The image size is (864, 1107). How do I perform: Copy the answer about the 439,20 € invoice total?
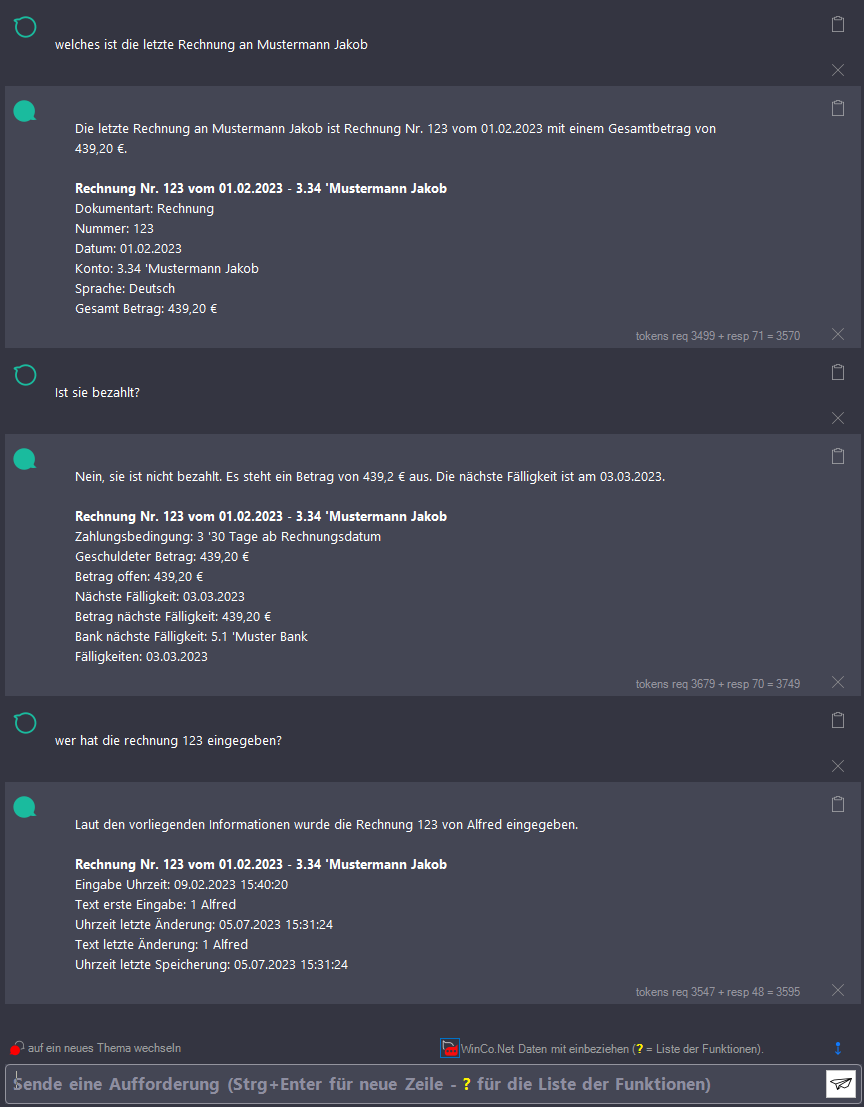tap(838, 108)
